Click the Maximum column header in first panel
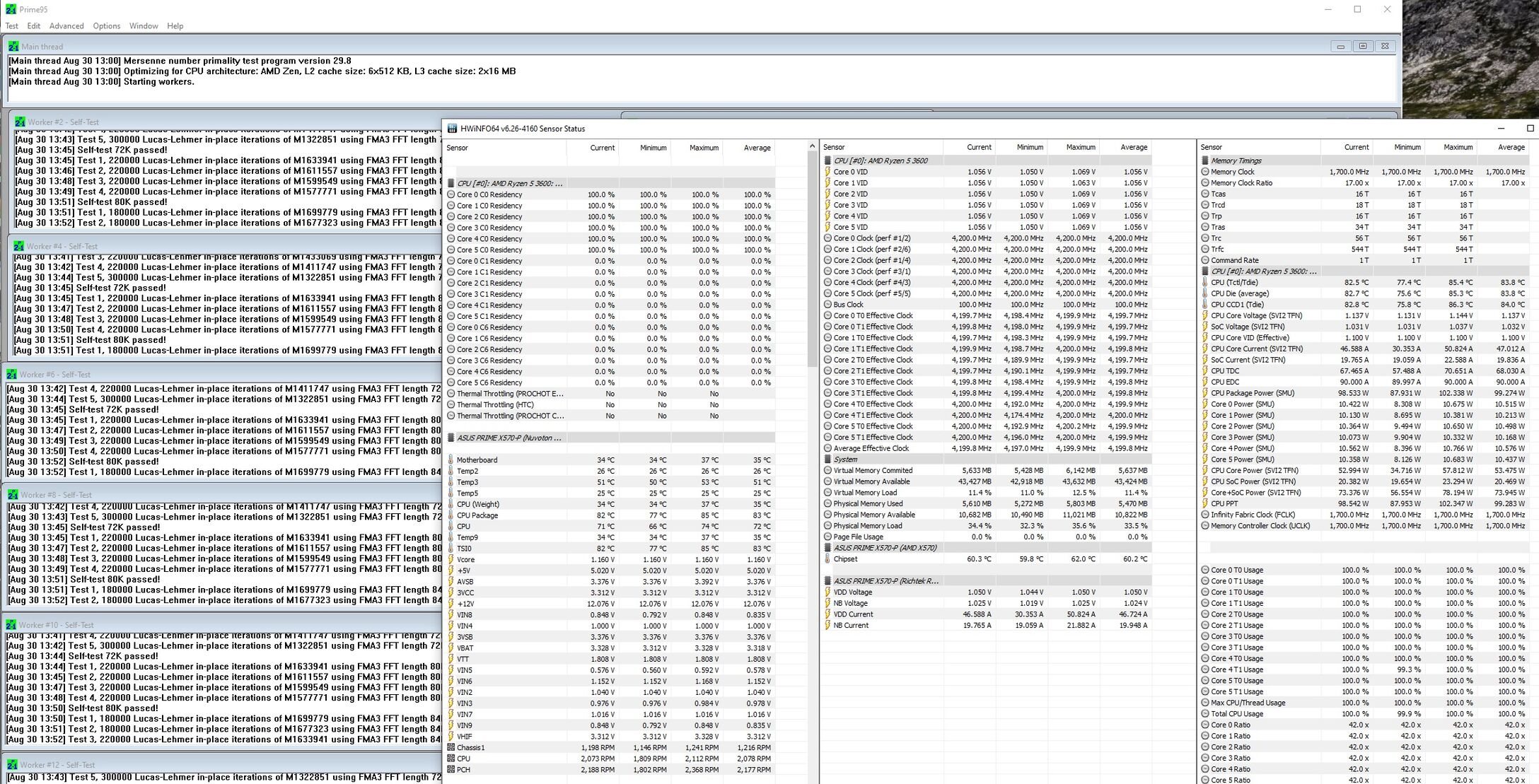 click(704, 148)
